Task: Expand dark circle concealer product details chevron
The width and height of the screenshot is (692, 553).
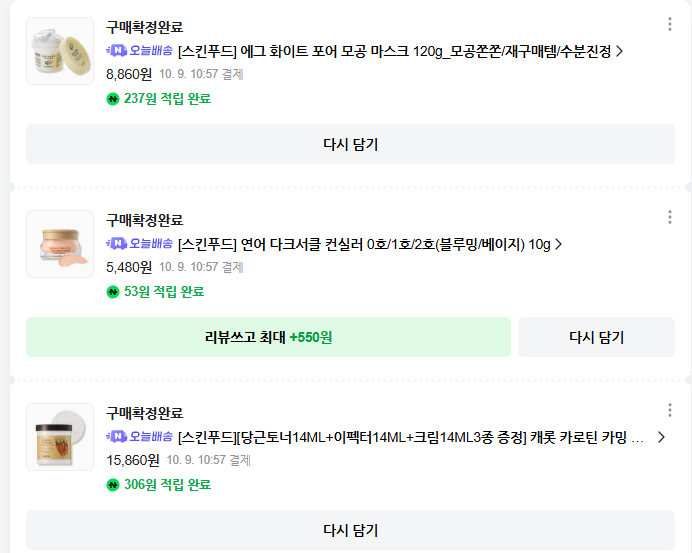Action: click(x=558, y=244)
